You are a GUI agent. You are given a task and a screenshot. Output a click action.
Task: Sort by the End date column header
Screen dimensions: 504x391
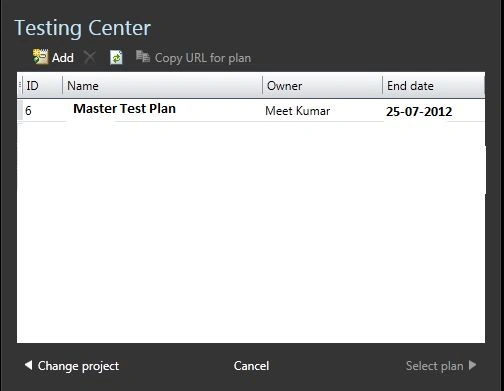point(433,86)
